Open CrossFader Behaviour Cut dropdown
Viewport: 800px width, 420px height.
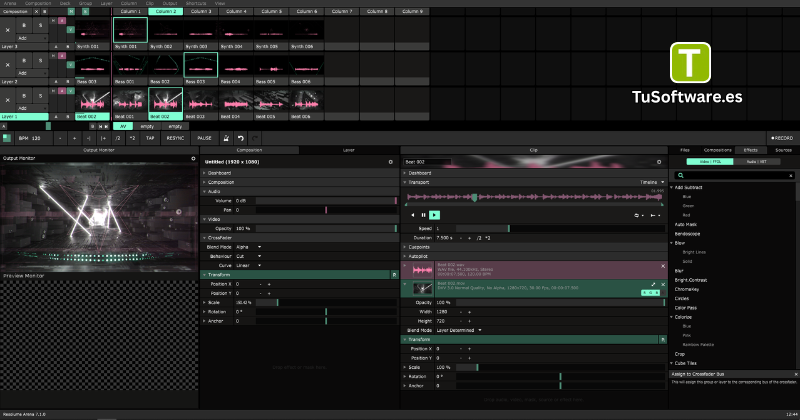tap(248, 256)
